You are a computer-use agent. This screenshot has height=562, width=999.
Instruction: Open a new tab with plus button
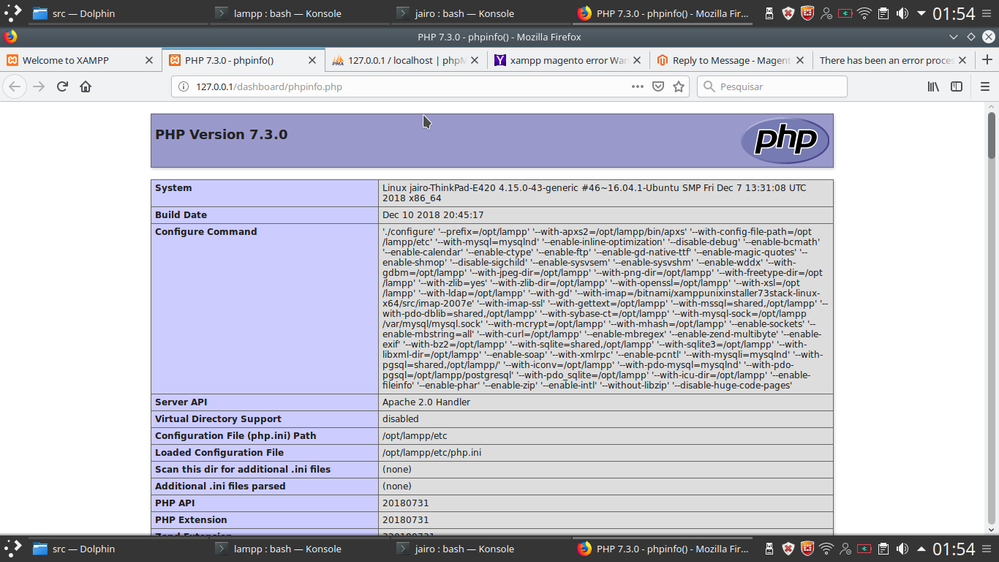pos(962,60)
